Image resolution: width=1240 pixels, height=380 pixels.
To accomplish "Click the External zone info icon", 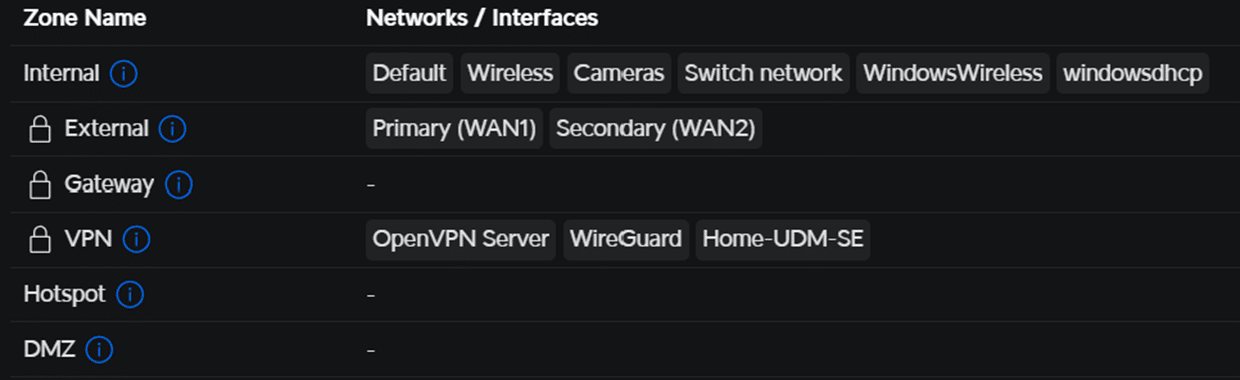I will pos(172,129).
